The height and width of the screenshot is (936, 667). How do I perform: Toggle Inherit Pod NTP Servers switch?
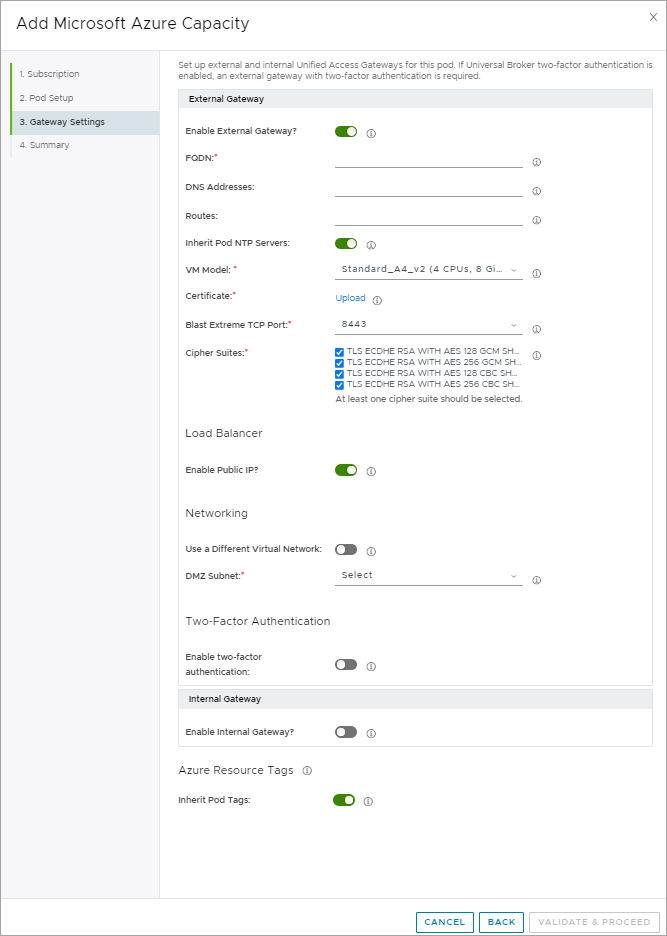(346, 243)
